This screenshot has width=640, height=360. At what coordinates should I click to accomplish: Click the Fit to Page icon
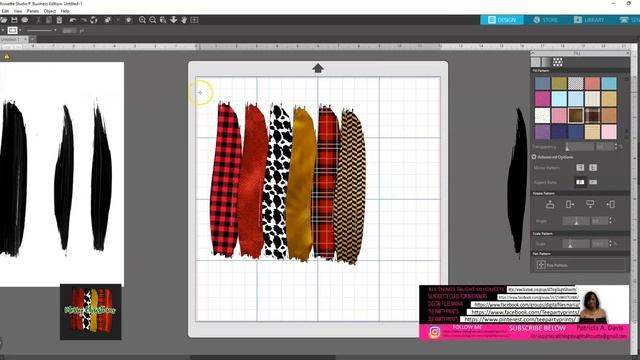(x=194, y=20)
